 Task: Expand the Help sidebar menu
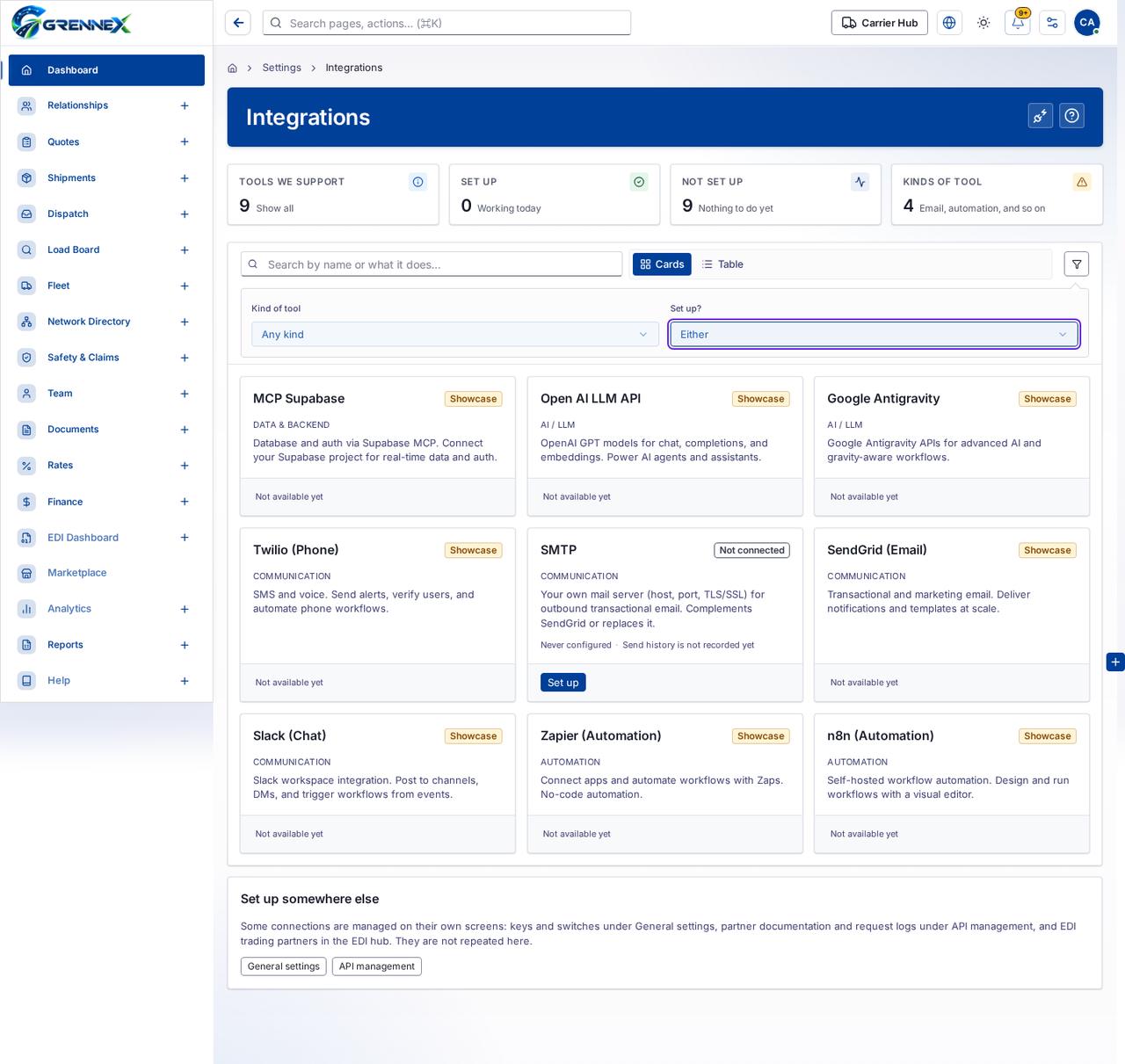pyautogui.click(x=185, y=681)
